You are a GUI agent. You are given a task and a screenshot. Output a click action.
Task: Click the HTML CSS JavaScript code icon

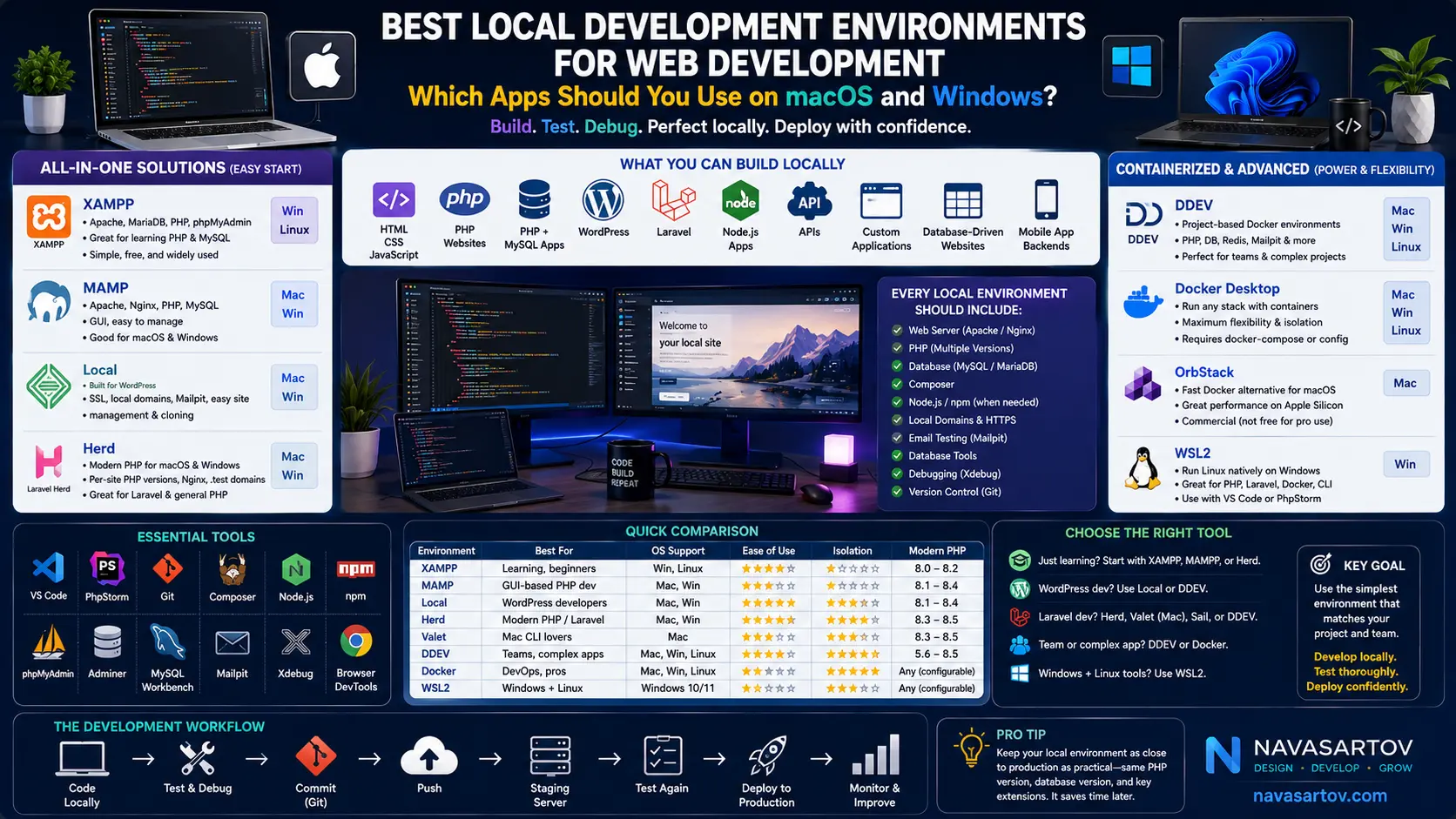[x=394, y=200]
